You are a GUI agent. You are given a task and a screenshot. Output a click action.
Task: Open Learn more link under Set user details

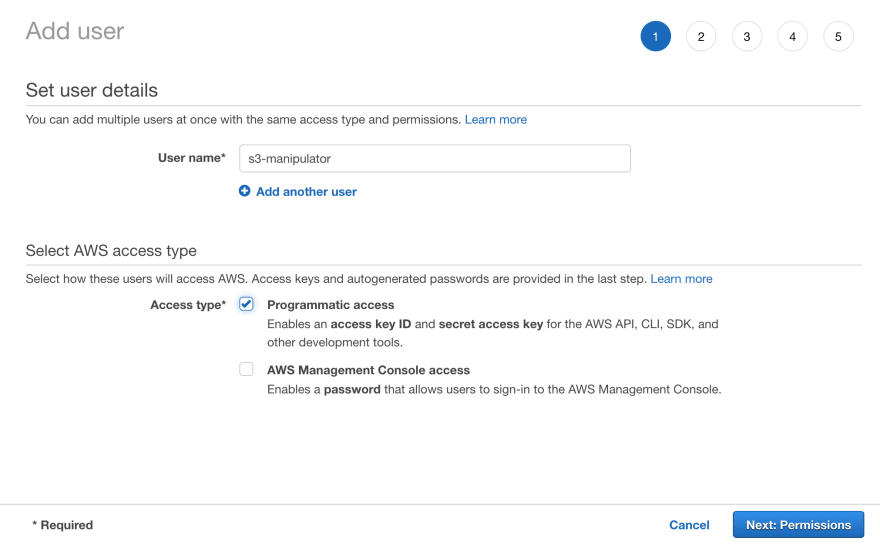pyautogui.click(x=496, y=120)
